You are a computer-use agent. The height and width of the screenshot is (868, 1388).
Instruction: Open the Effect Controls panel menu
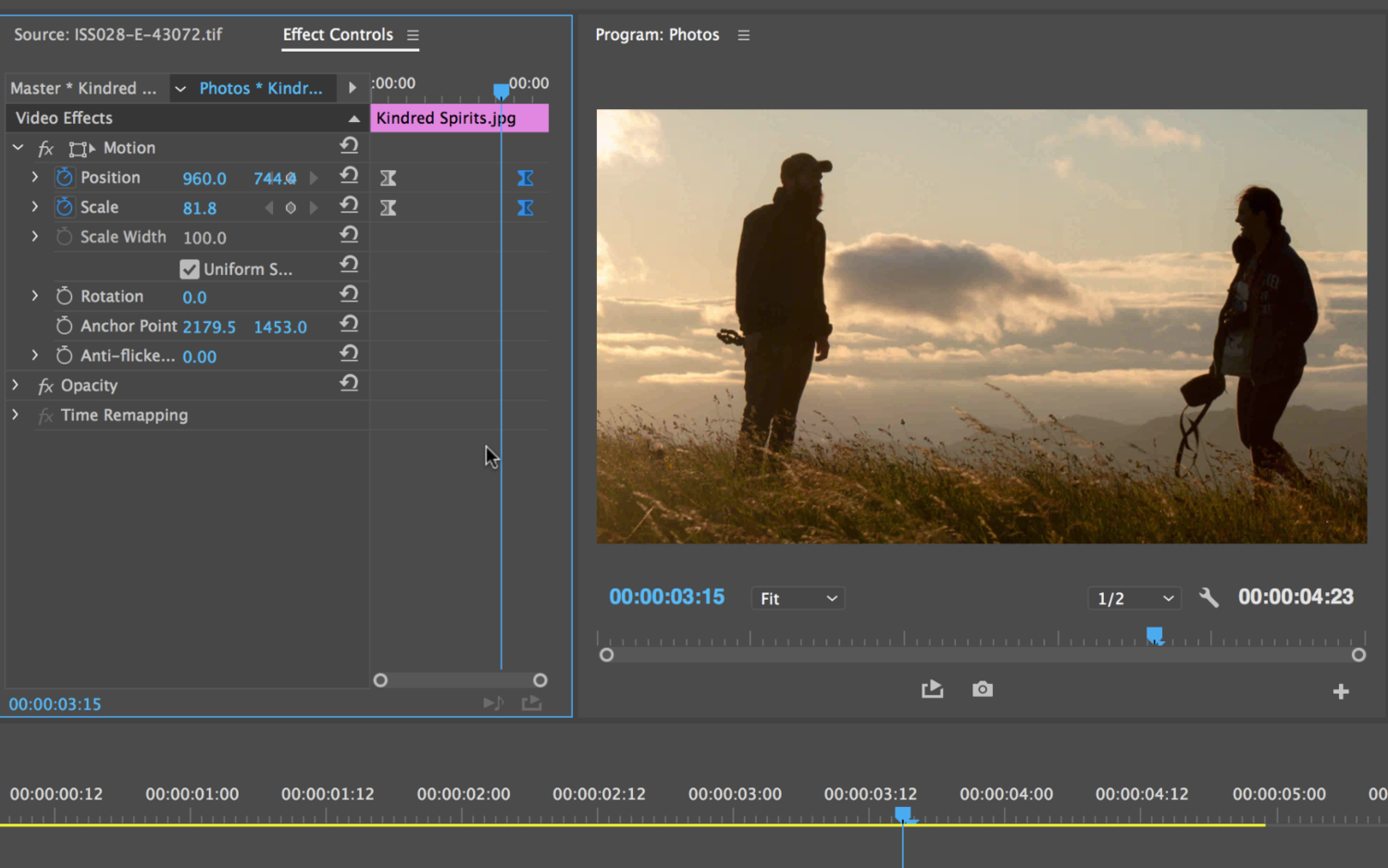pos(413,35)
